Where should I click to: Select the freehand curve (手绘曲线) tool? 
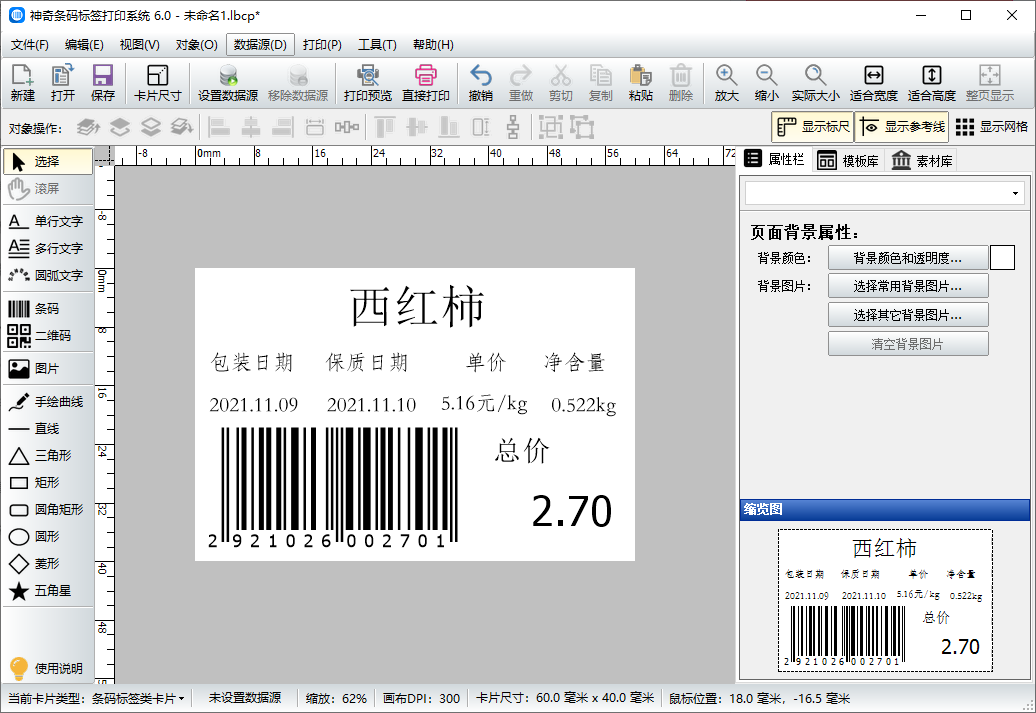pos(48,402)
